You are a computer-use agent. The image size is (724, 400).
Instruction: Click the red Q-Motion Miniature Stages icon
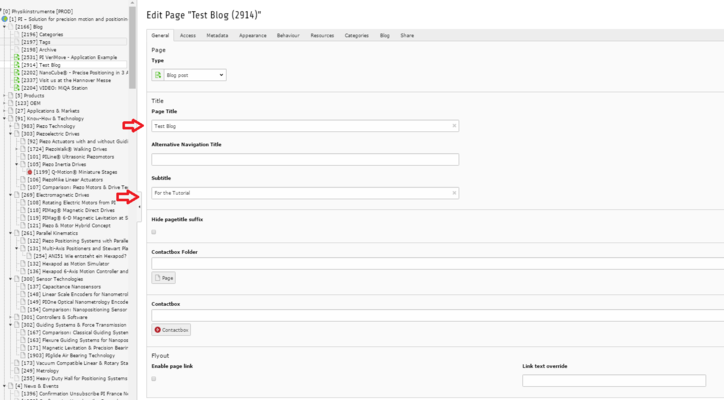tap(30, 172)
